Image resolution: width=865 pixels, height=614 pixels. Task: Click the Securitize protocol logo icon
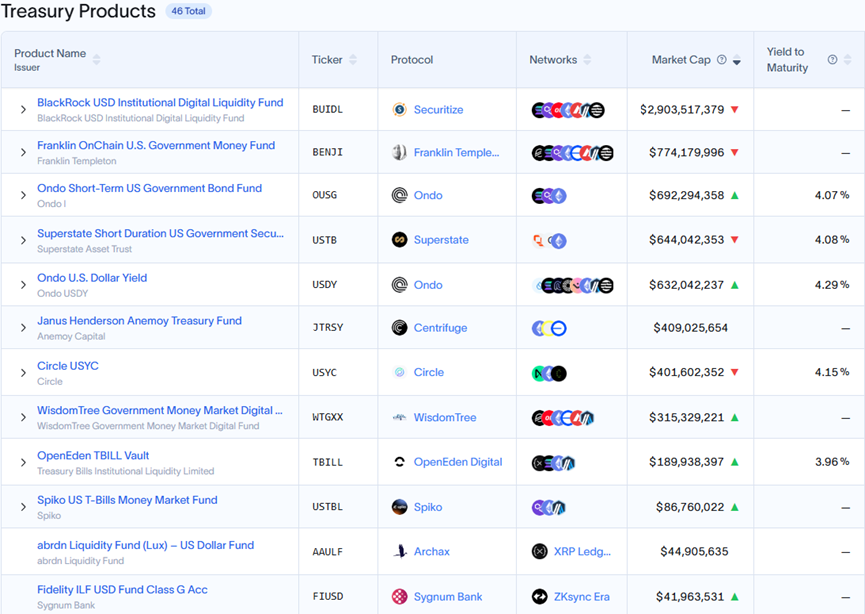click(399, 110)
